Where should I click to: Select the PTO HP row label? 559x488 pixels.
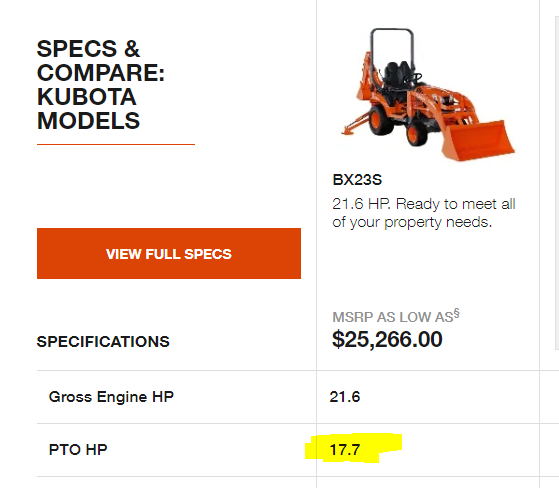point(78,450)
